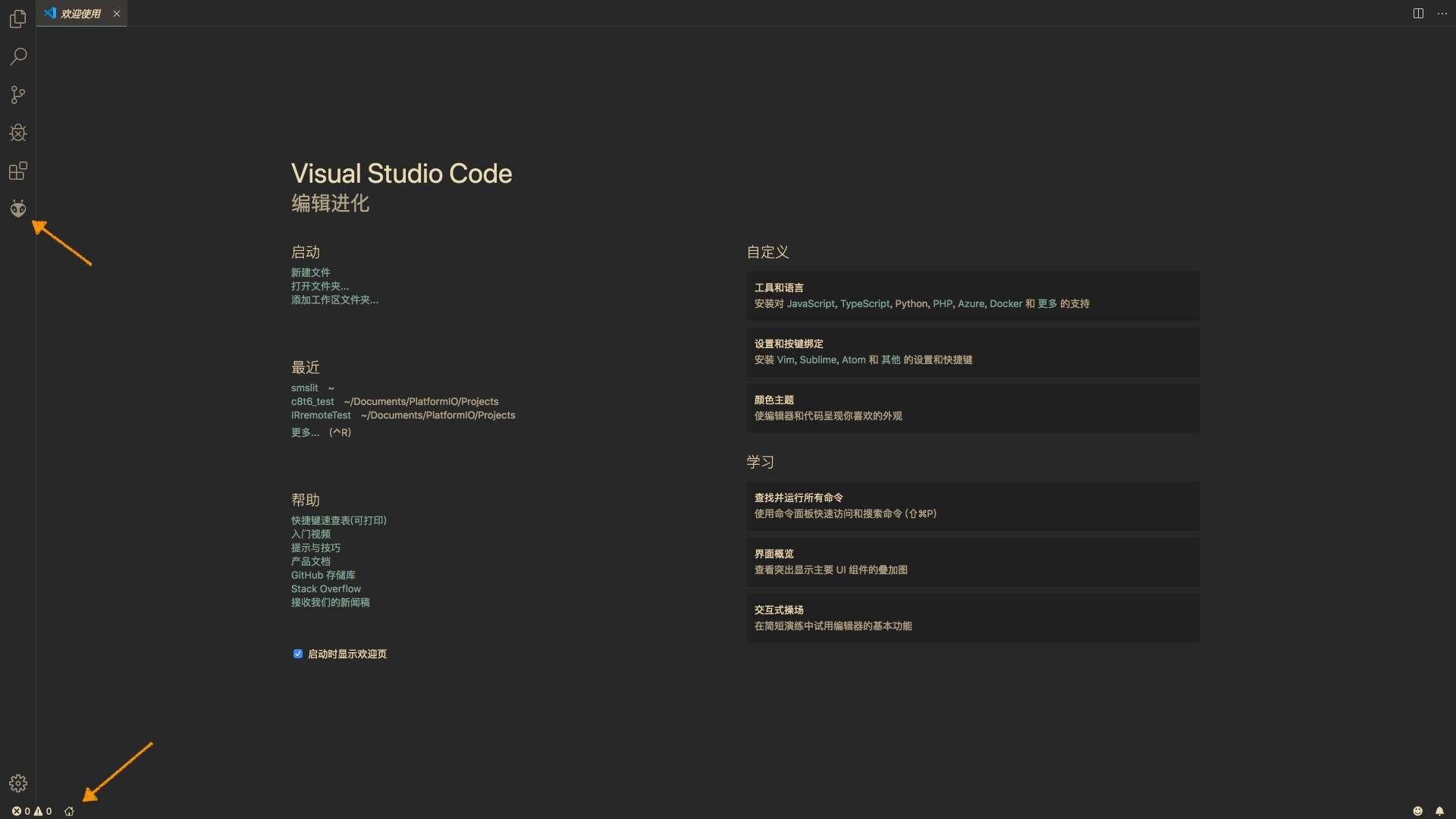Open the Run and Debug view
The height and width of the screenshot is (819, 1456).
[x=18, y=133]
